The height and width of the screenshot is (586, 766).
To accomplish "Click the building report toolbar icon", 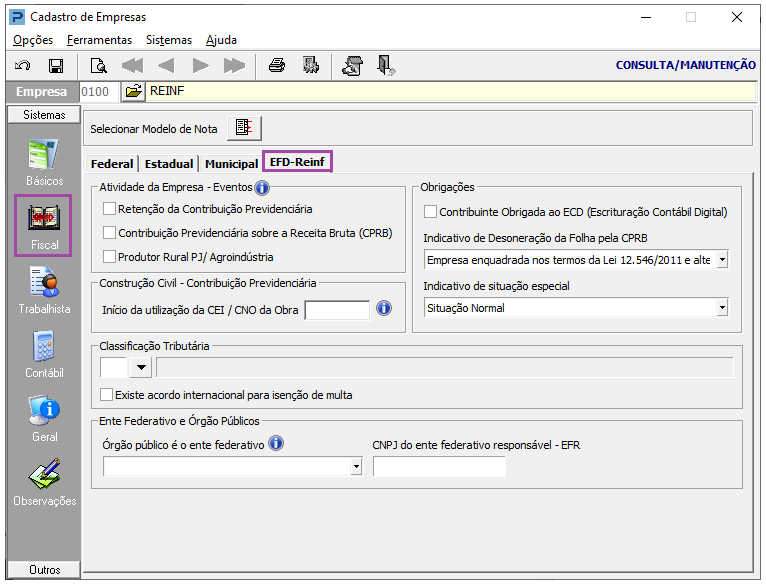I will [x=311, y=65].
